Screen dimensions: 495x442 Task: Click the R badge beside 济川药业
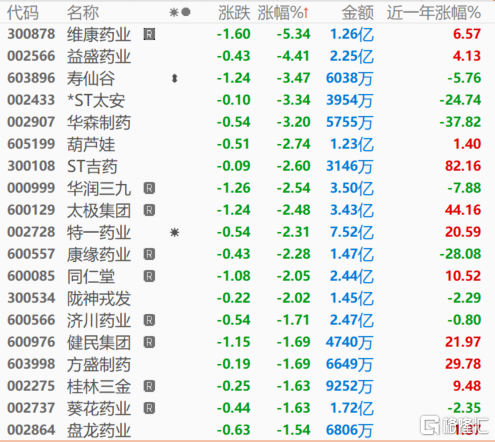pos(149,320)
